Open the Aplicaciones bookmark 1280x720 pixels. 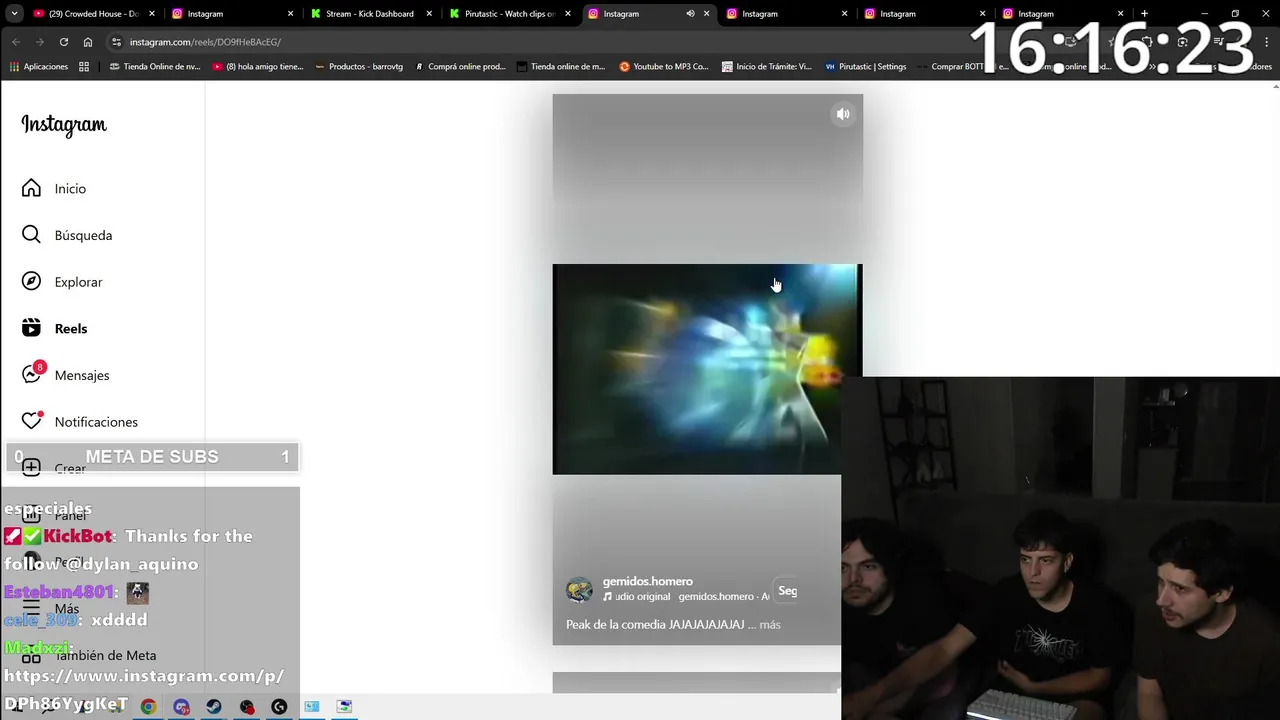point(39,67)
